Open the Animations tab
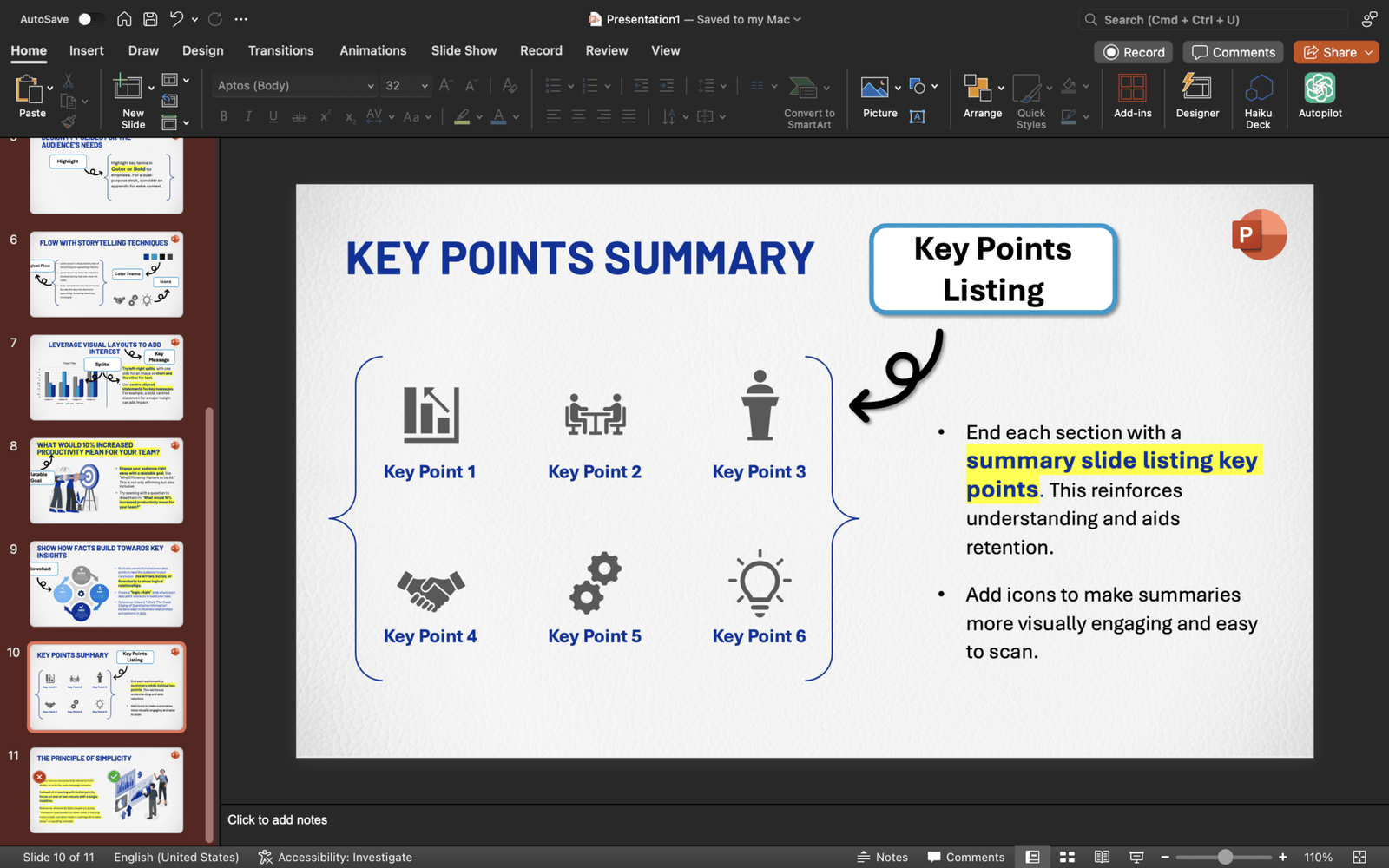The height and width of the screenshot is (868, 1389). (372, 50)
